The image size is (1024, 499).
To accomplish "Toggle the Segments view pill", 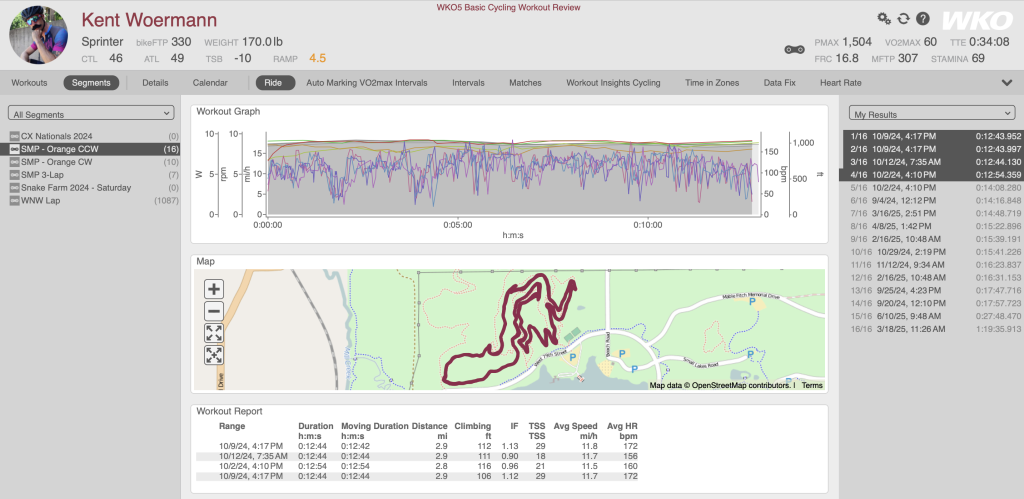I will pyautogui.click(x=91, y=83).
